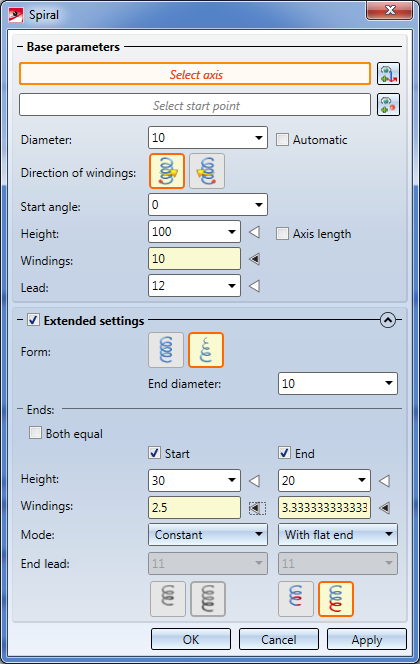Image resolution: width=420 pixels, height=664 pixels.
Task: Collapse the Extended settings section
Action: click(x=388, y=320)
